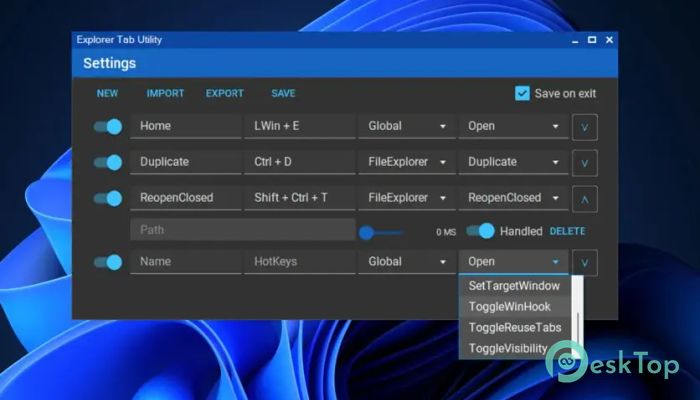
Task: Close the open action dropdown showing Open
Action: click(x=513, y=262)
